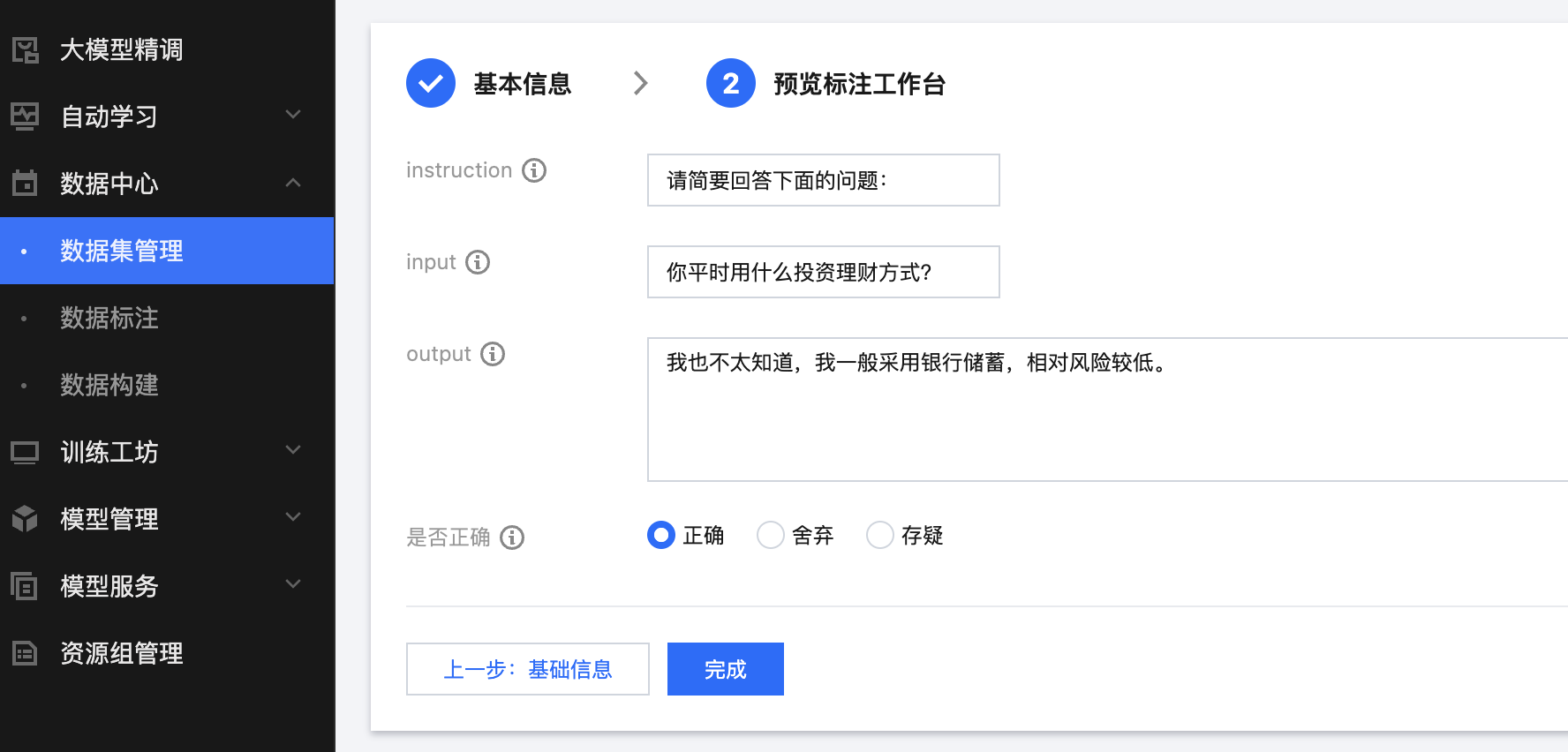
Task: Click the 自动学习 monitor icon
Action: pos(25,117)
